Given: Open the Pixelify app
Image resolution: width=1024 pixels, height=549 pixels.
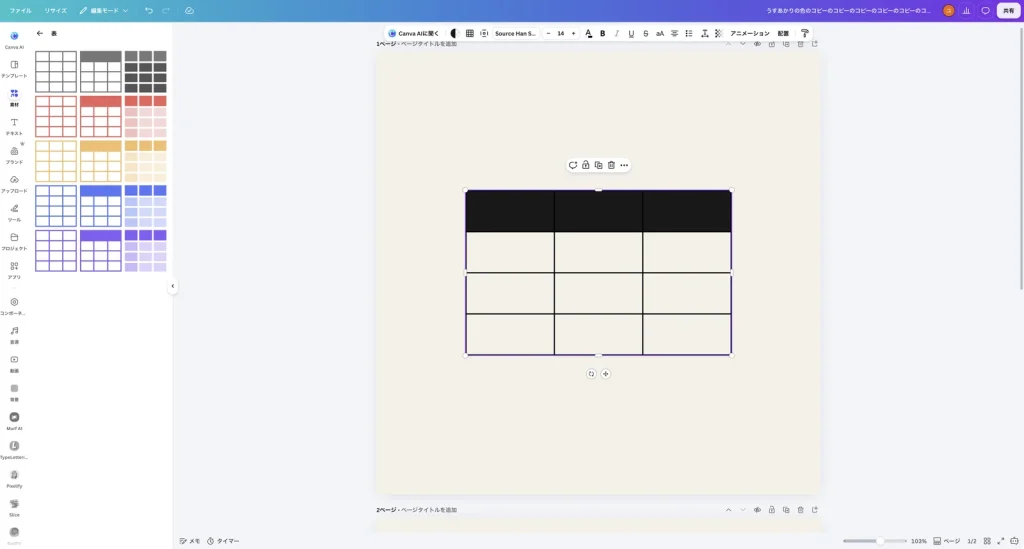Looking at the screenshot, I should [14, 478].
